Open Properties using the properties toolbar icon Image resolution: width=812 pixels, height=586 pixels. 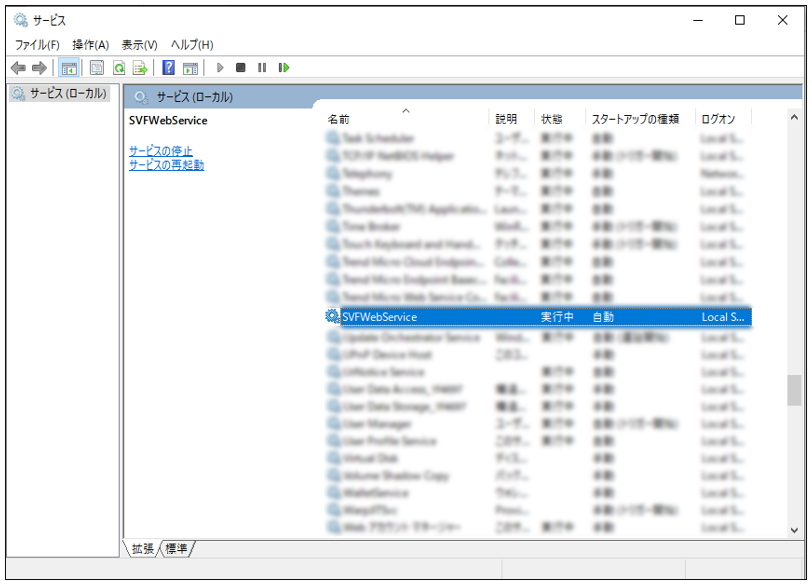95,68
